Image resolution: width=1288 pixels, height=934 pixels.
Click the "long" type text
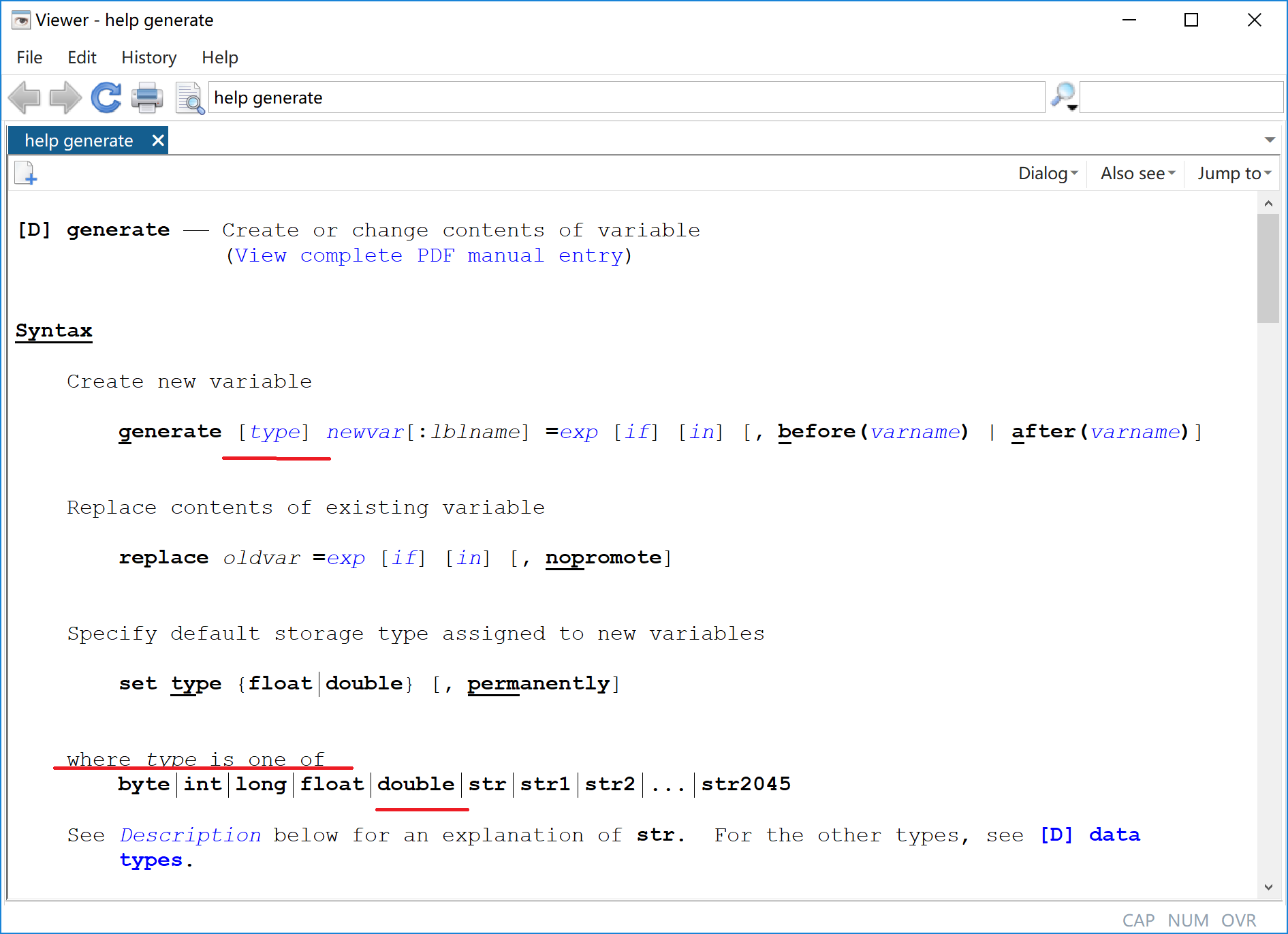pyautogui.click(x=261, y=785)
